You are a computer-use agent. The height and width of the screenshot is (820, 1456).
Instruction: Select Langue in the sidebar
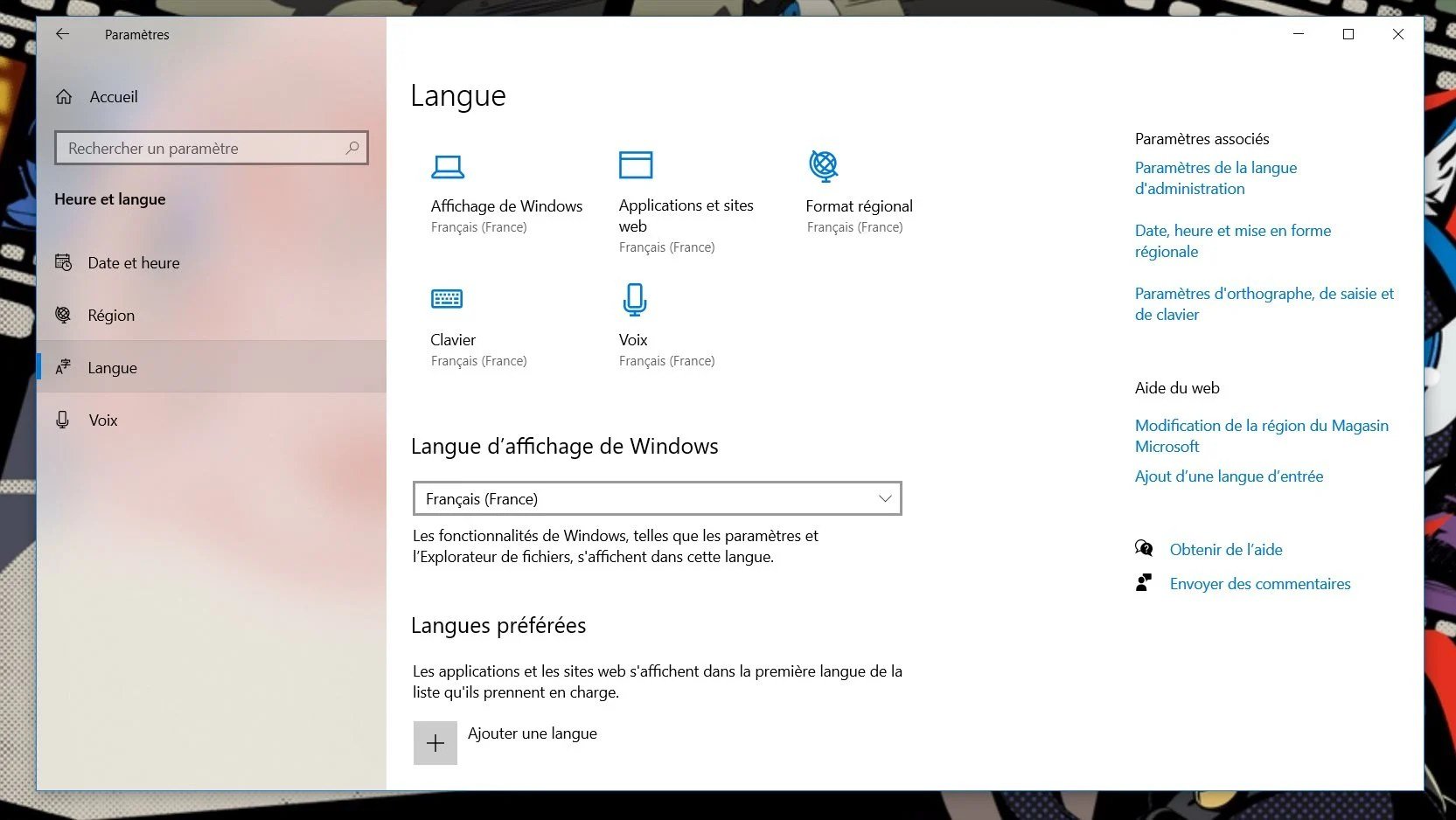[212, 367]
